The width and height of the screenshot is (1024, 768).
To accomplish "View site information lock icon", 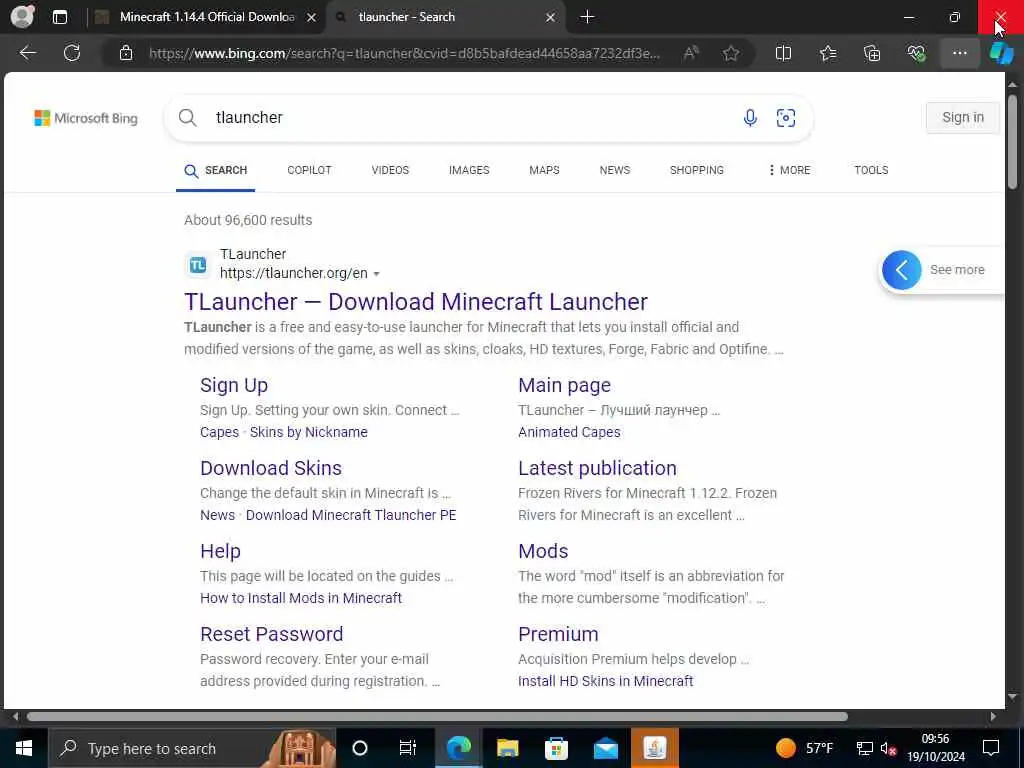I will point(126,53).
